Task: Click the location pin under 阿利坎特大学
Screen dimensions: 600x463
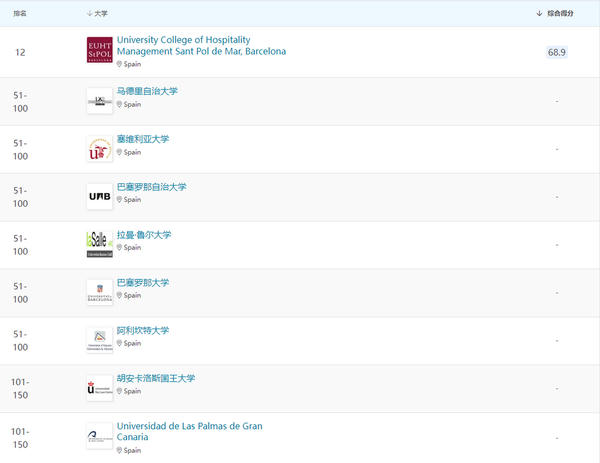Action: [119, 343]
